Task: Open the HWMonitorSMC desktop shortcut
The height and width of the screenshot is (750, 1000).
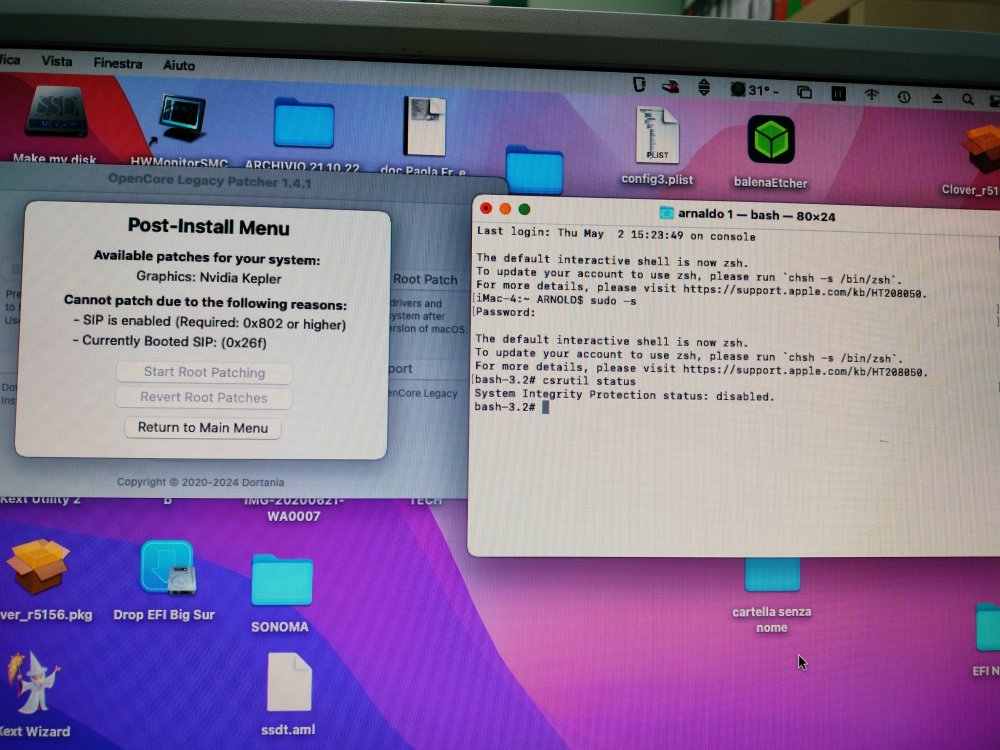Action: pos(182,118)
